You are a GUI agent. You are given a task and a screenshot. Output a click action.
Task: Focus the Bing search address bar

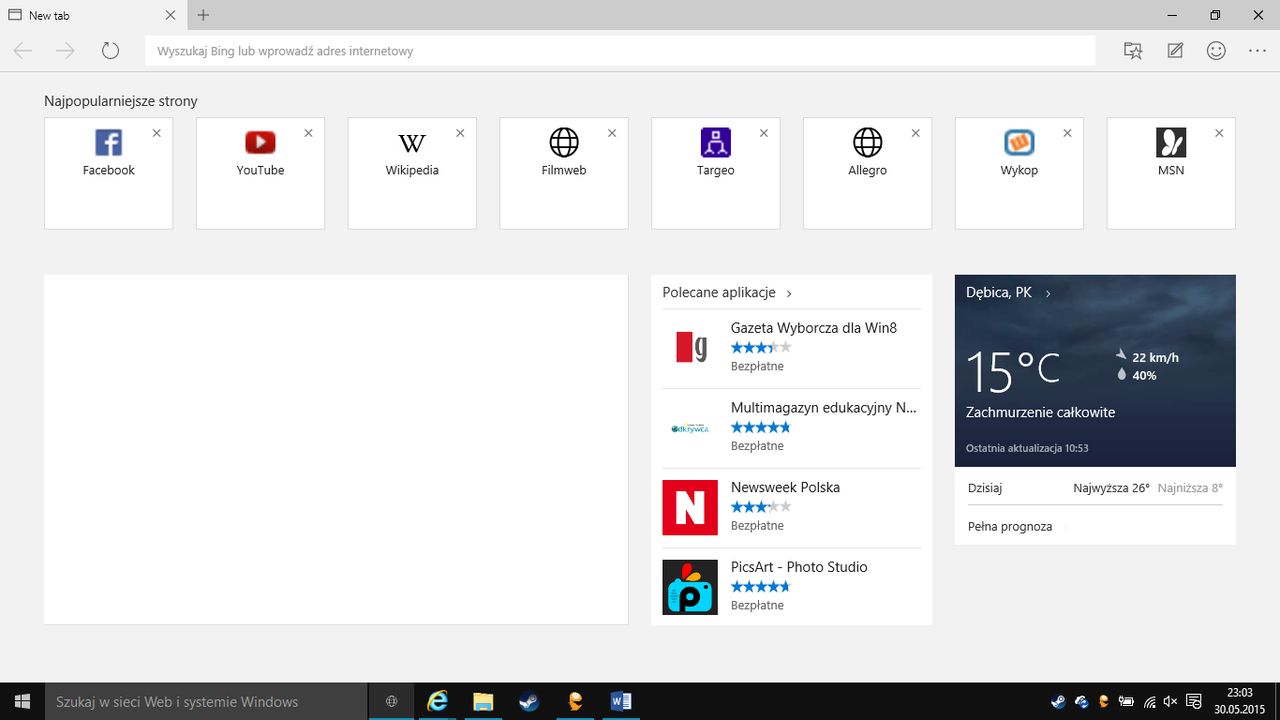click(620, 51)
